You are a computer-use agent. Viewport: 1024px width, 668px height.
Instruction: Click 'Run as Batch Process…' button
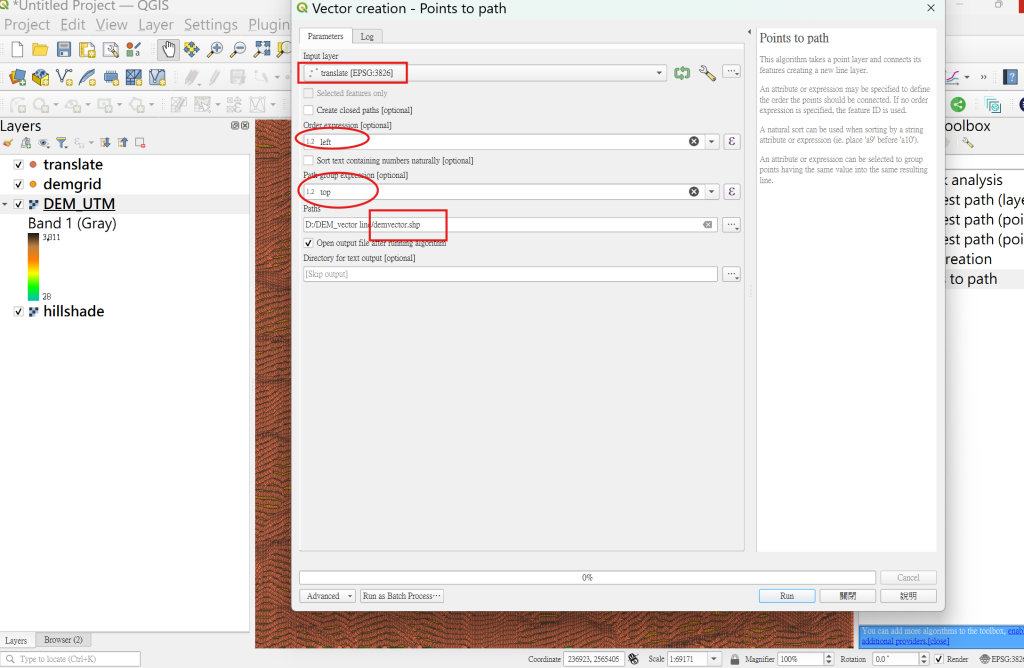[402, 596]
